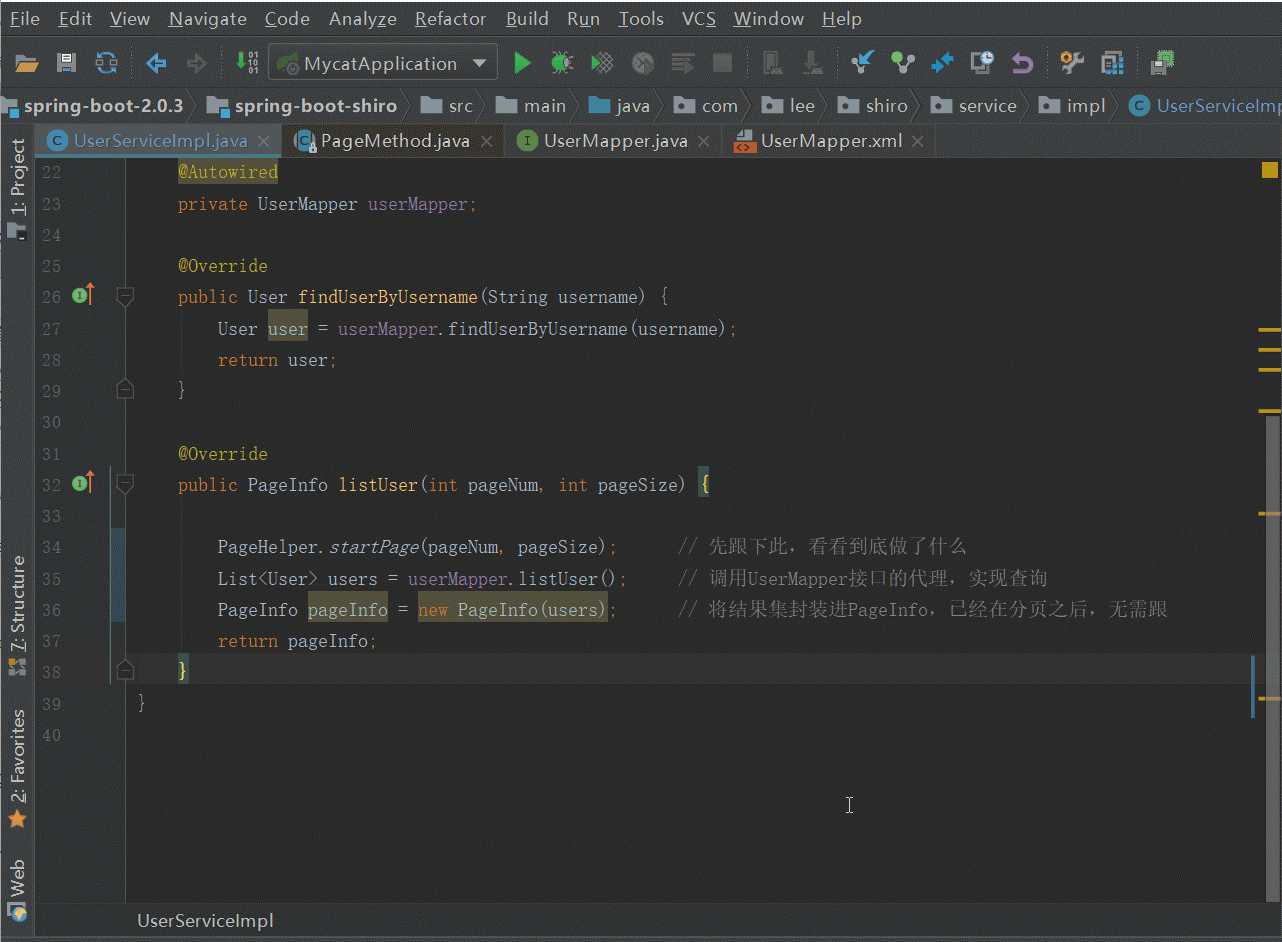Viewport: 1282px width, 942px height.
Task: Close the UserMapper.xml tab
Action: [918, 142]
